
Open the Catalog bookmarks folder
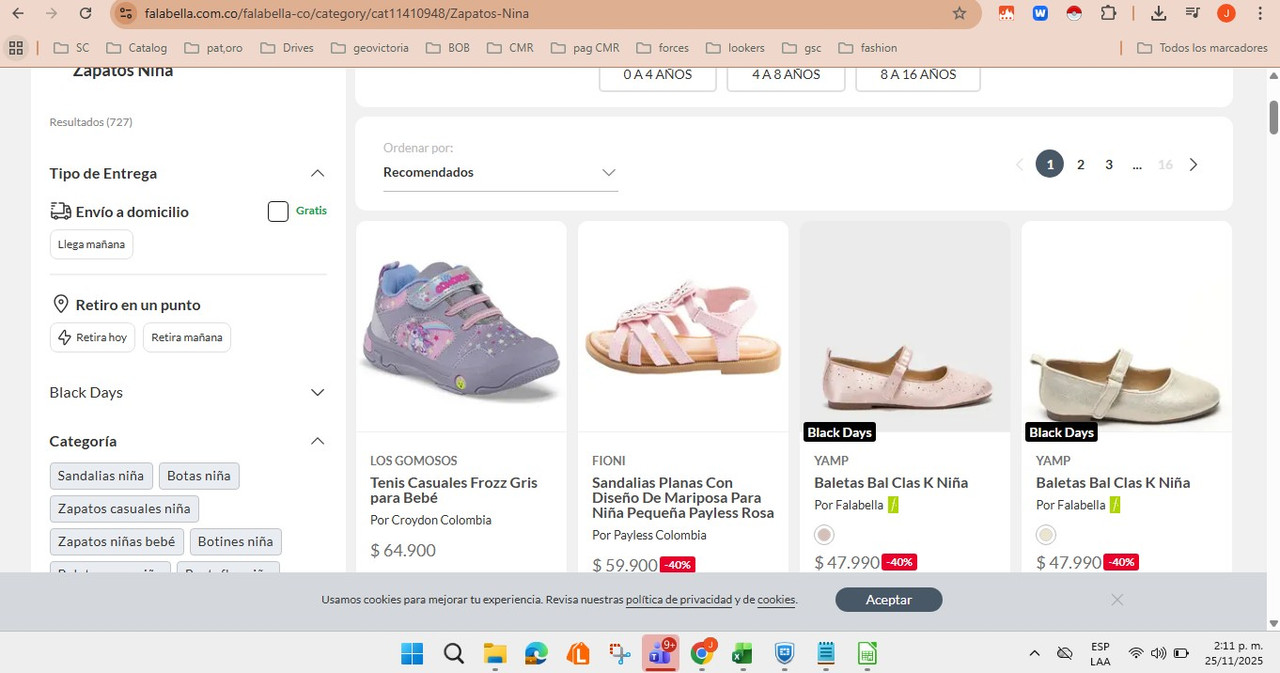pyautogui.click(x=137, y=47)
